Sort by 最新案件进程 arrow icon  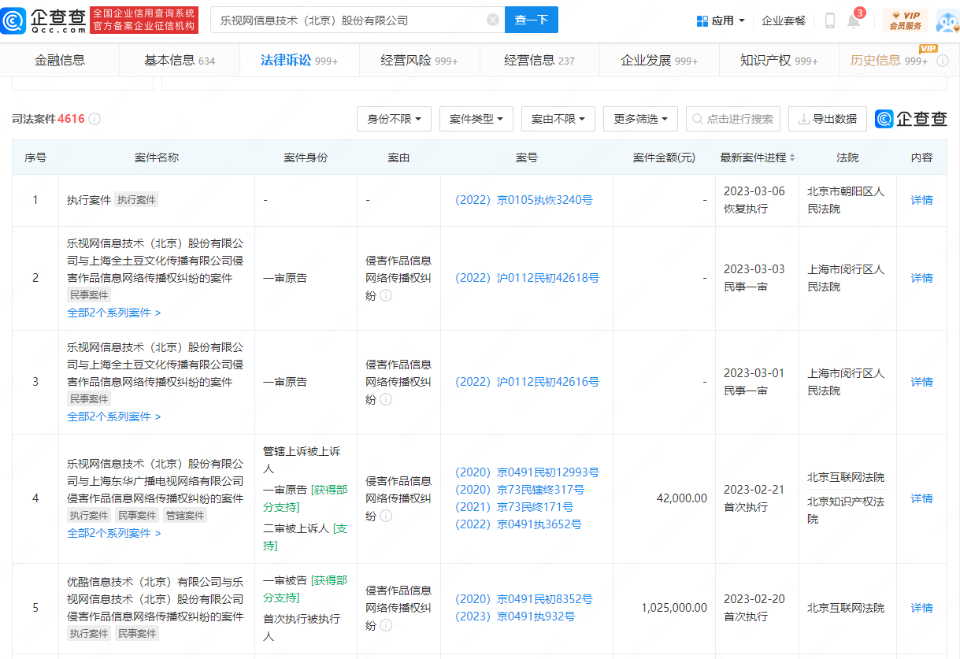792,158
